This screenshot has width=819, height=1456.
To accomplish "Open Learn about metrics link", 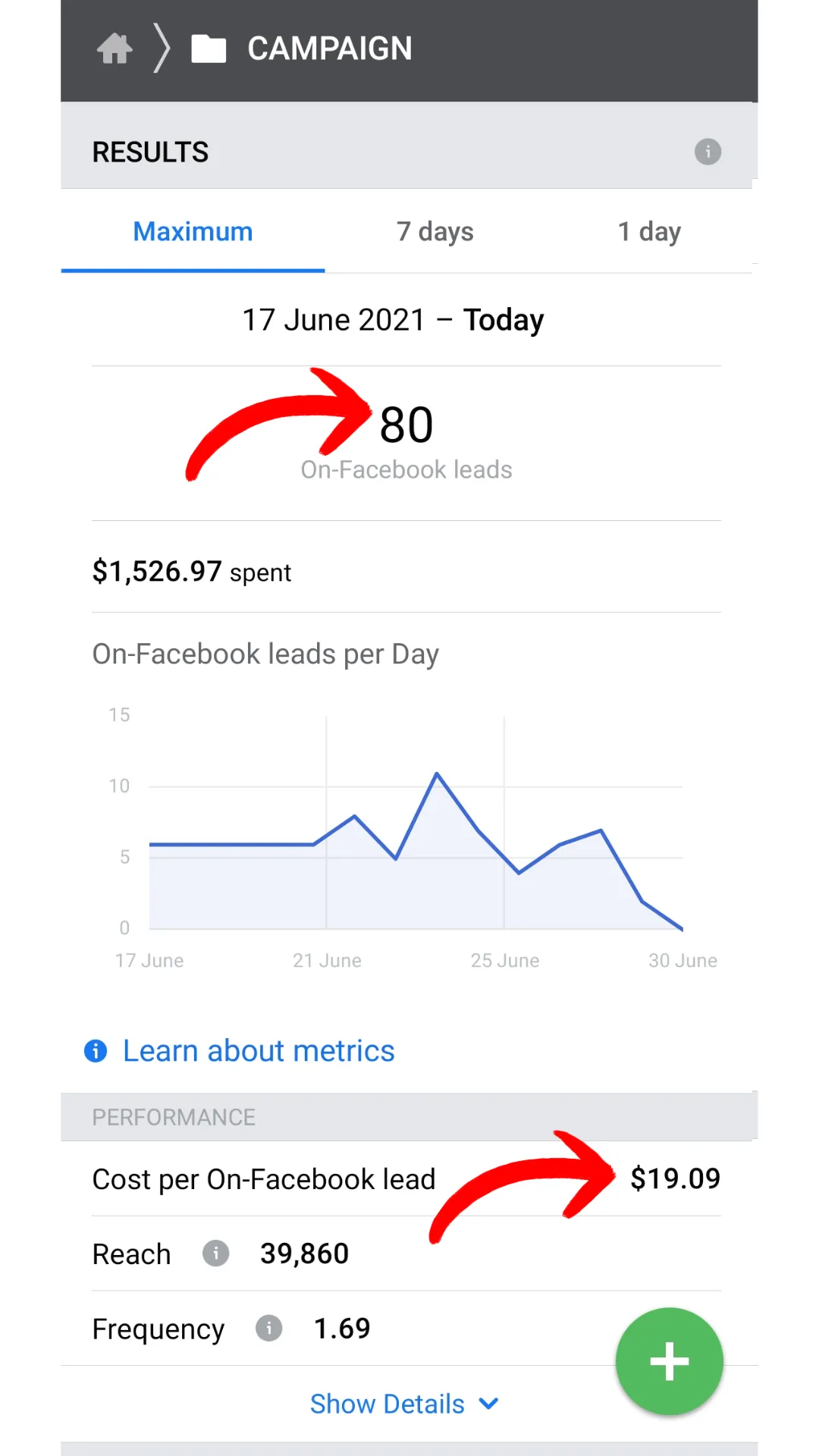I will coord(259,1051).
